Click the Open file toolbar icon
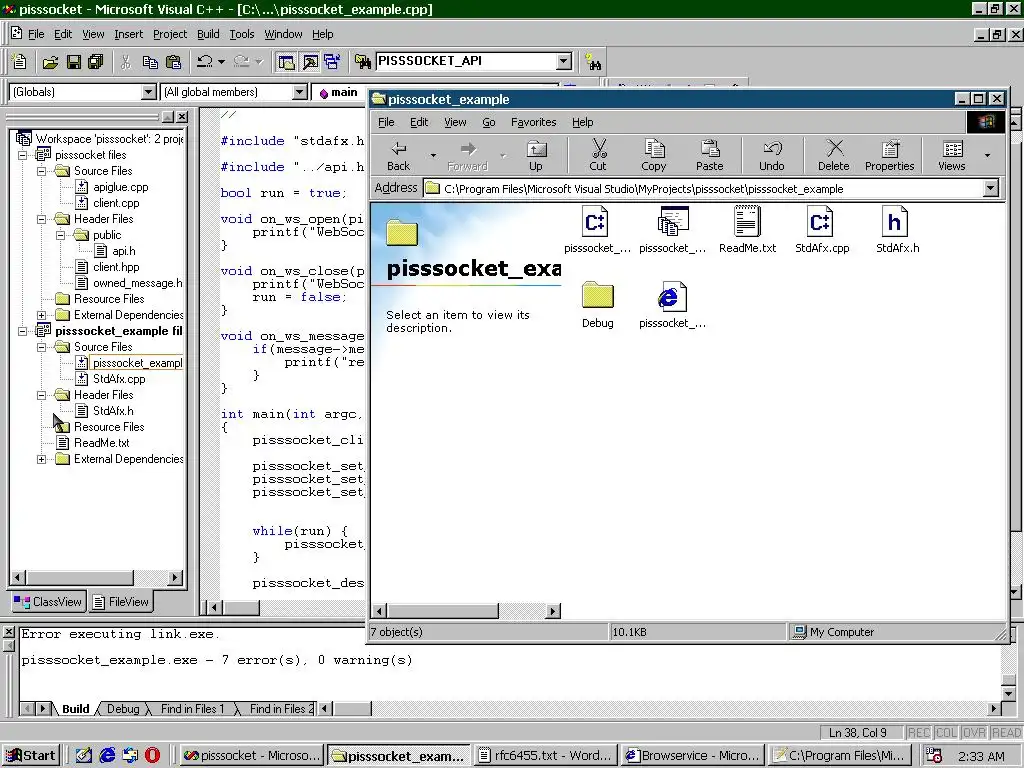 point(50,62)
